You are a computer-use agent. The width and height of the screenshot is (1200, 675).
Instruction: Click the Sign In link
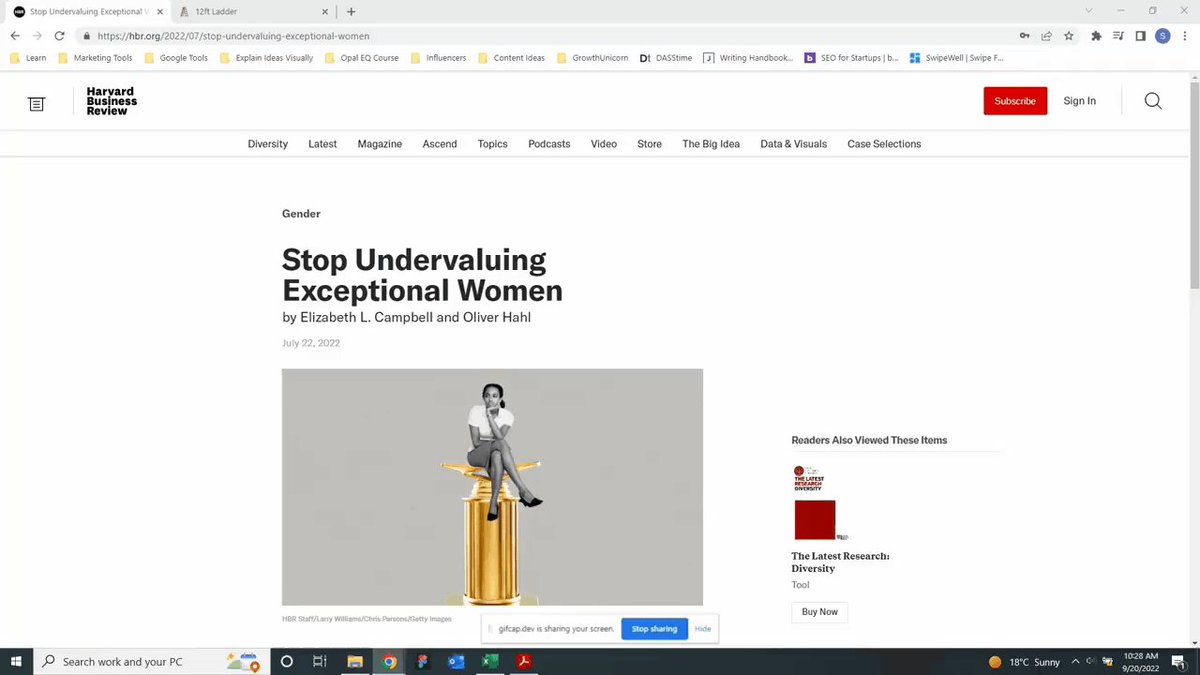click(1079, 101)
